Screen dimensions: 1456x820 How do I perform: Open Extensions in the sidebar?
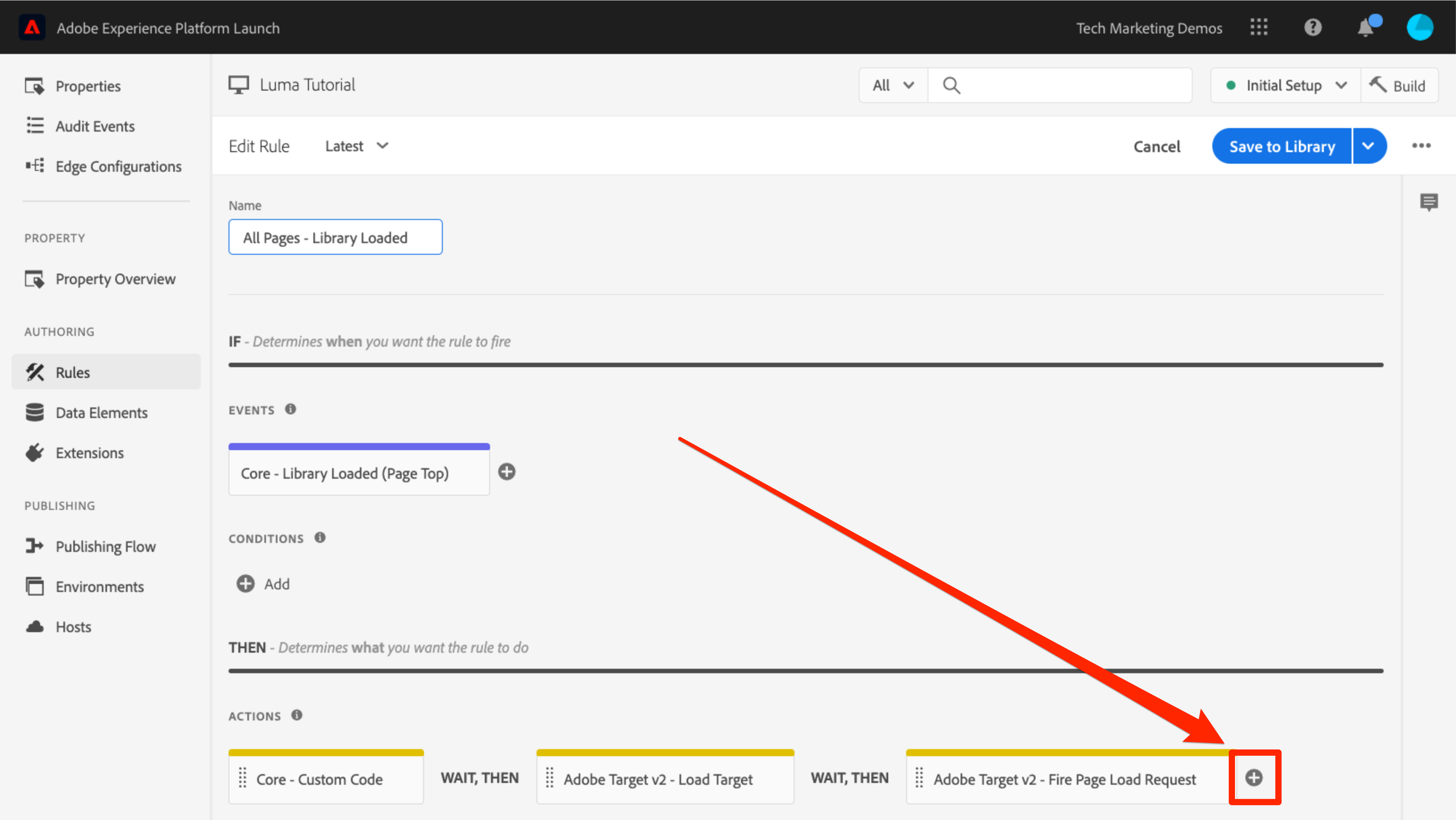[89, 453]
